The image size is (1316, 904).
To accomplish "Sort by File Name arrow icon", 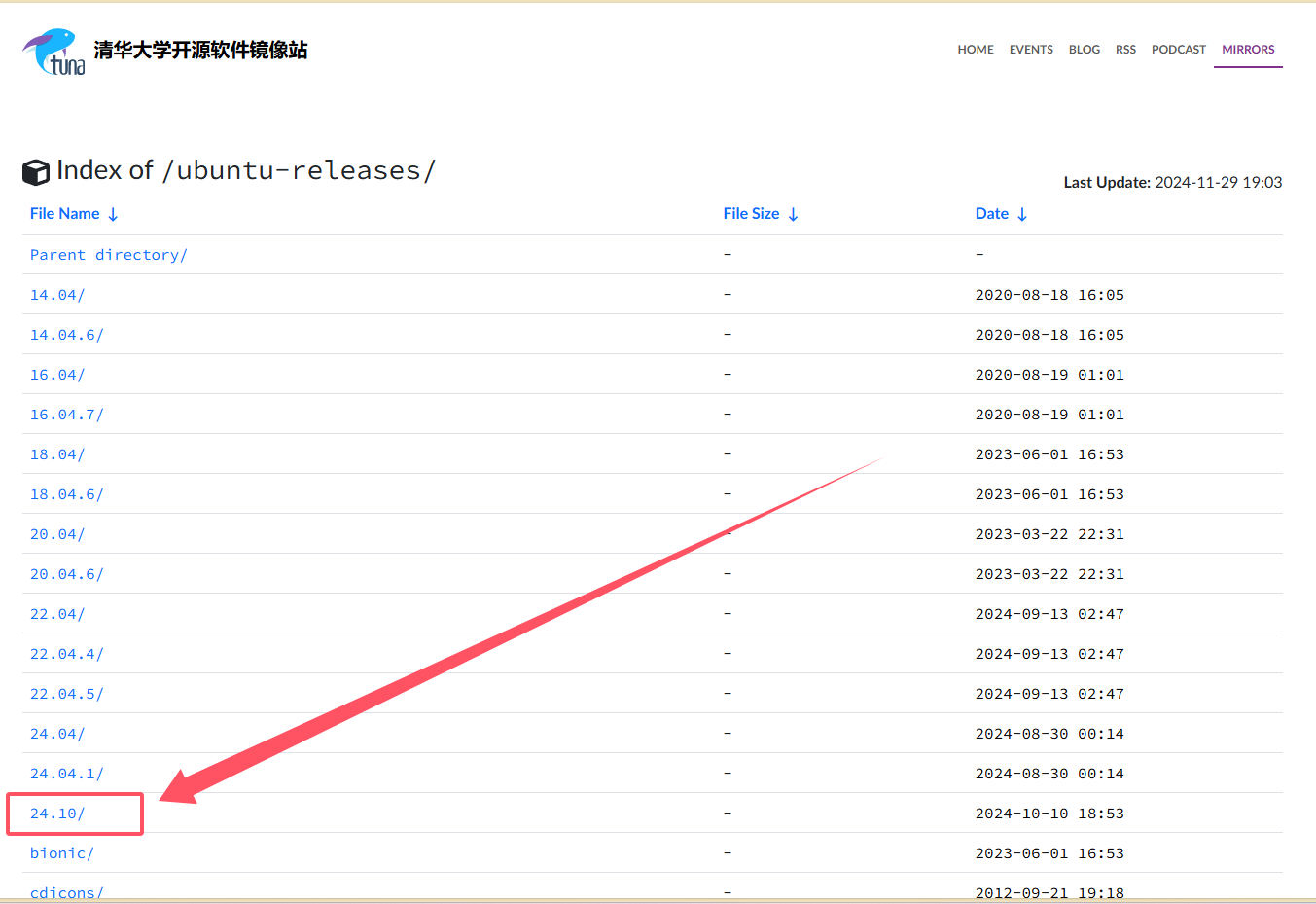I will [113, 214].
